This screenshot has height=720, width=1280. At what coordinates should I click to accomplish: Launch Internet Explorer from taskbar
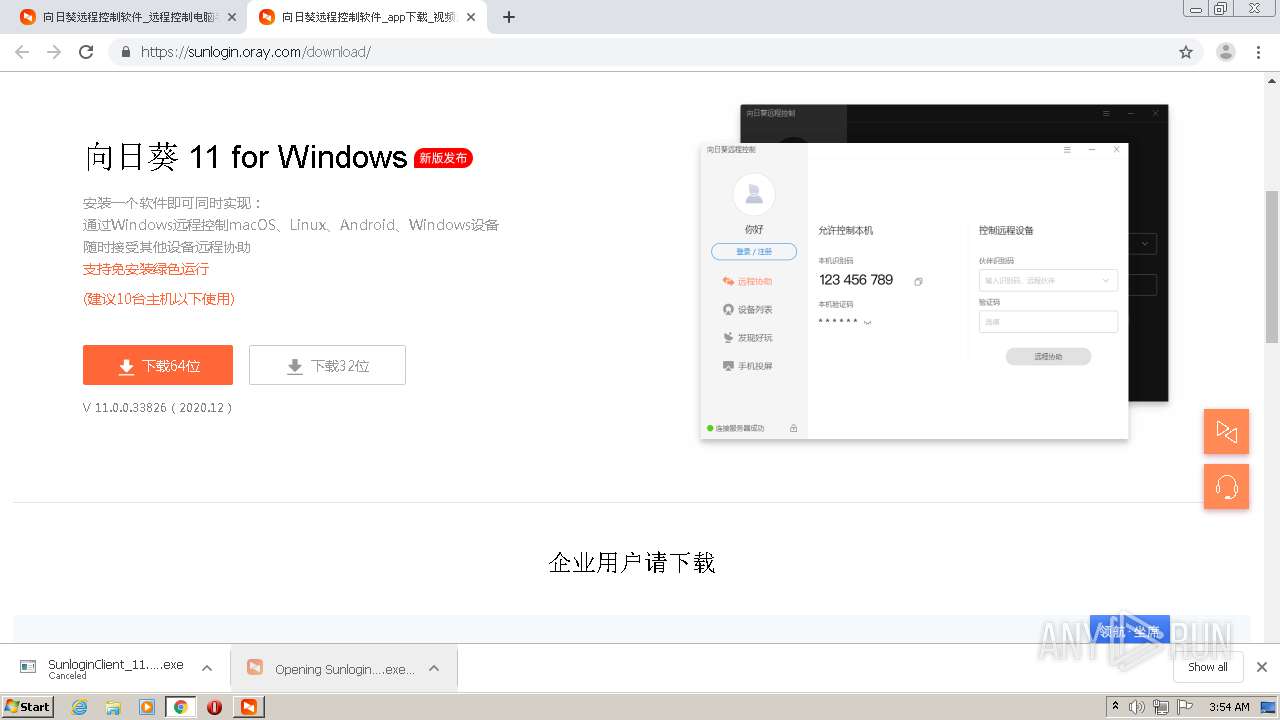79,707
